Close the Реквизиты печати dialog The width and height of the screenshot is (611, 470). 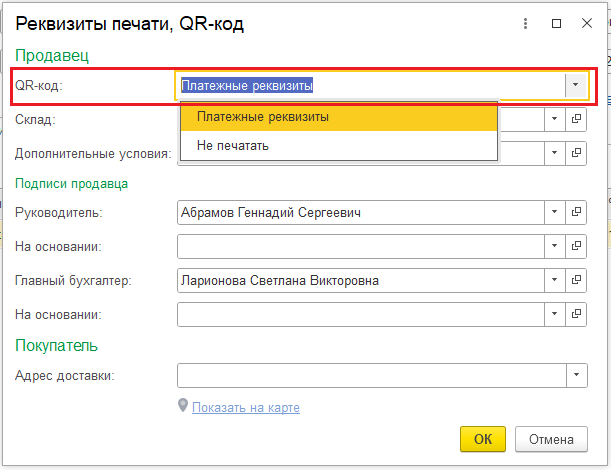[587, 23]
